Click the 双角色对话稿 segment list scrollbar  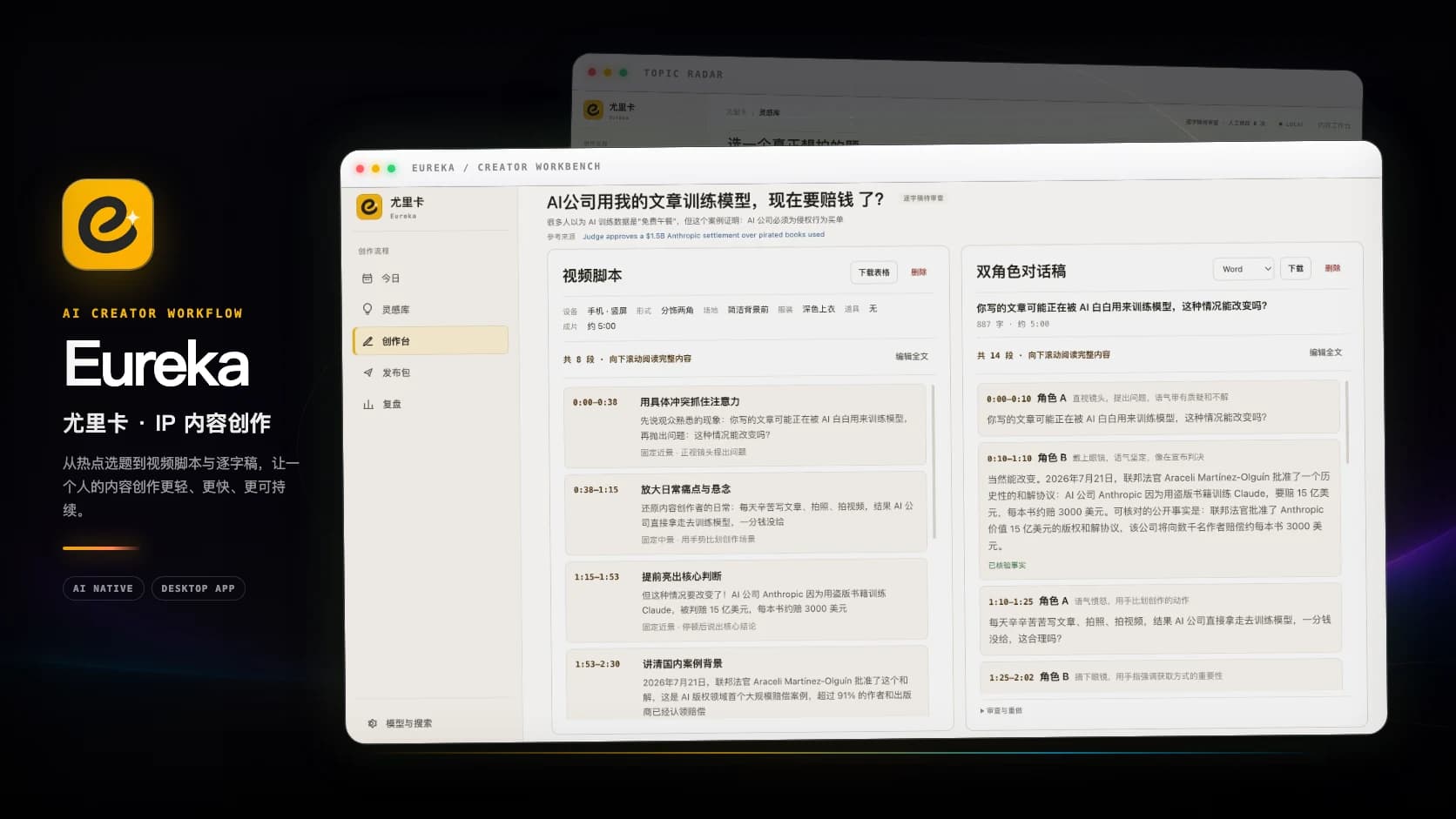pyautogui.click(x=1347, y=422)
